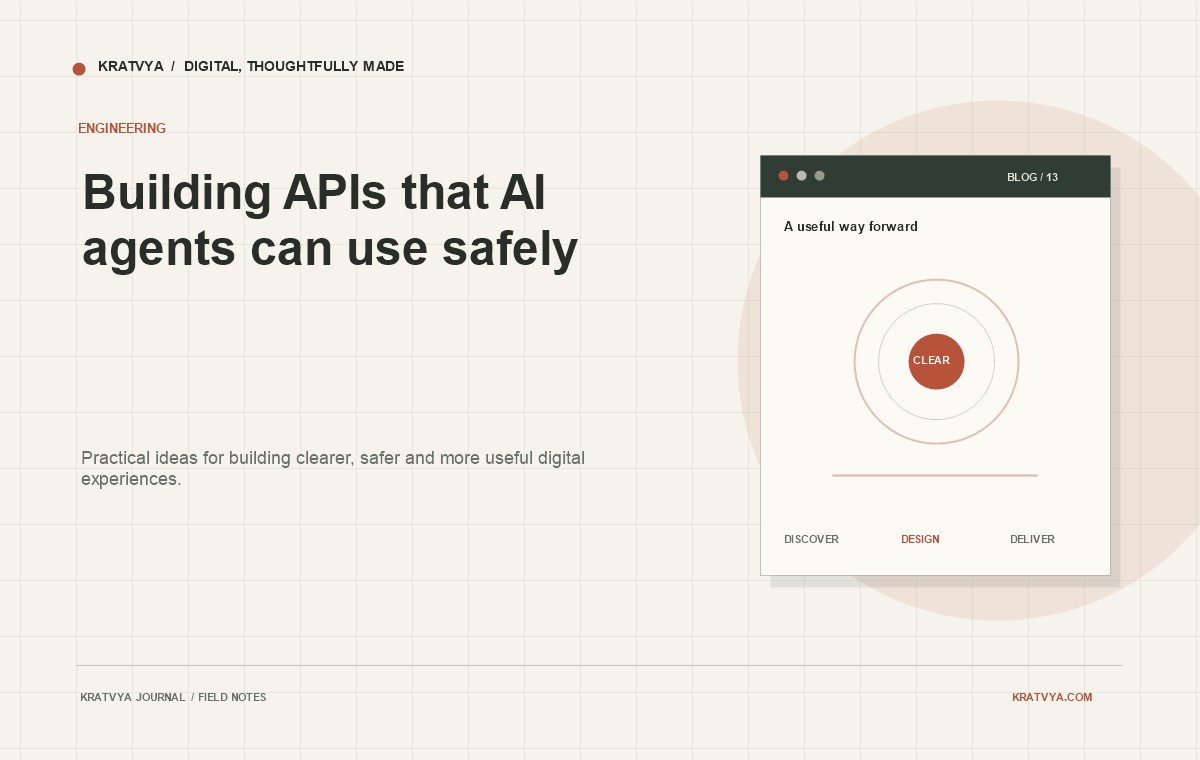Select the DELIVER step

coord(1032,539)
